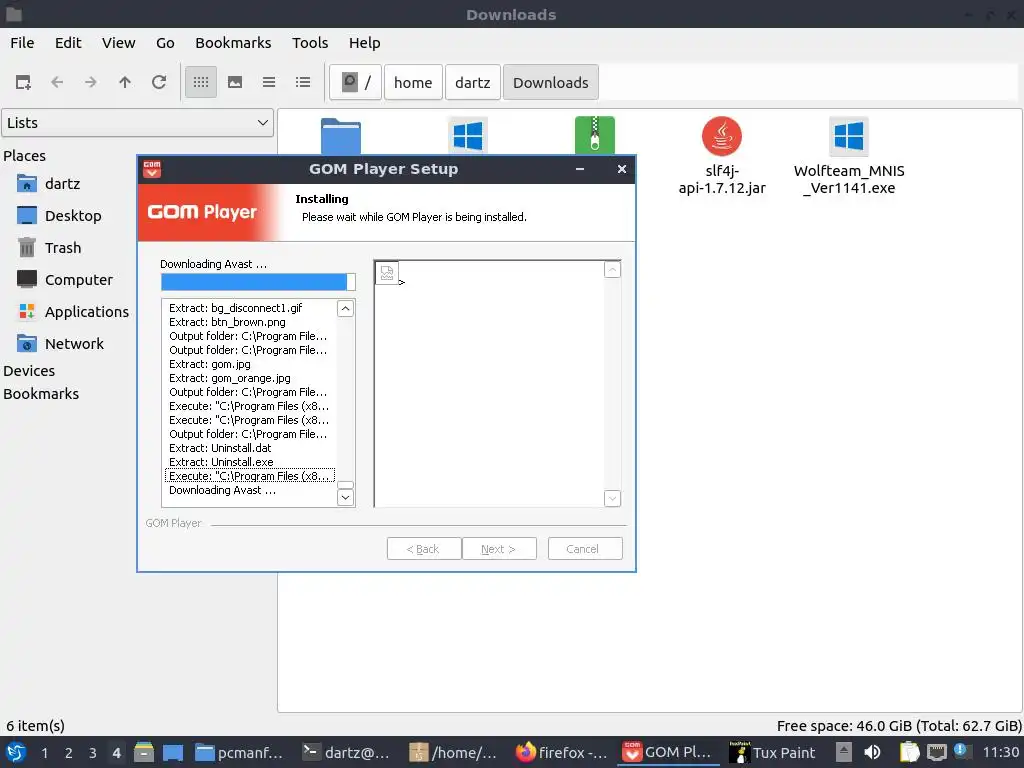Switch to workspace 3 on taskbar
This screenshot has width=1024, height=768.
point(93,753)
